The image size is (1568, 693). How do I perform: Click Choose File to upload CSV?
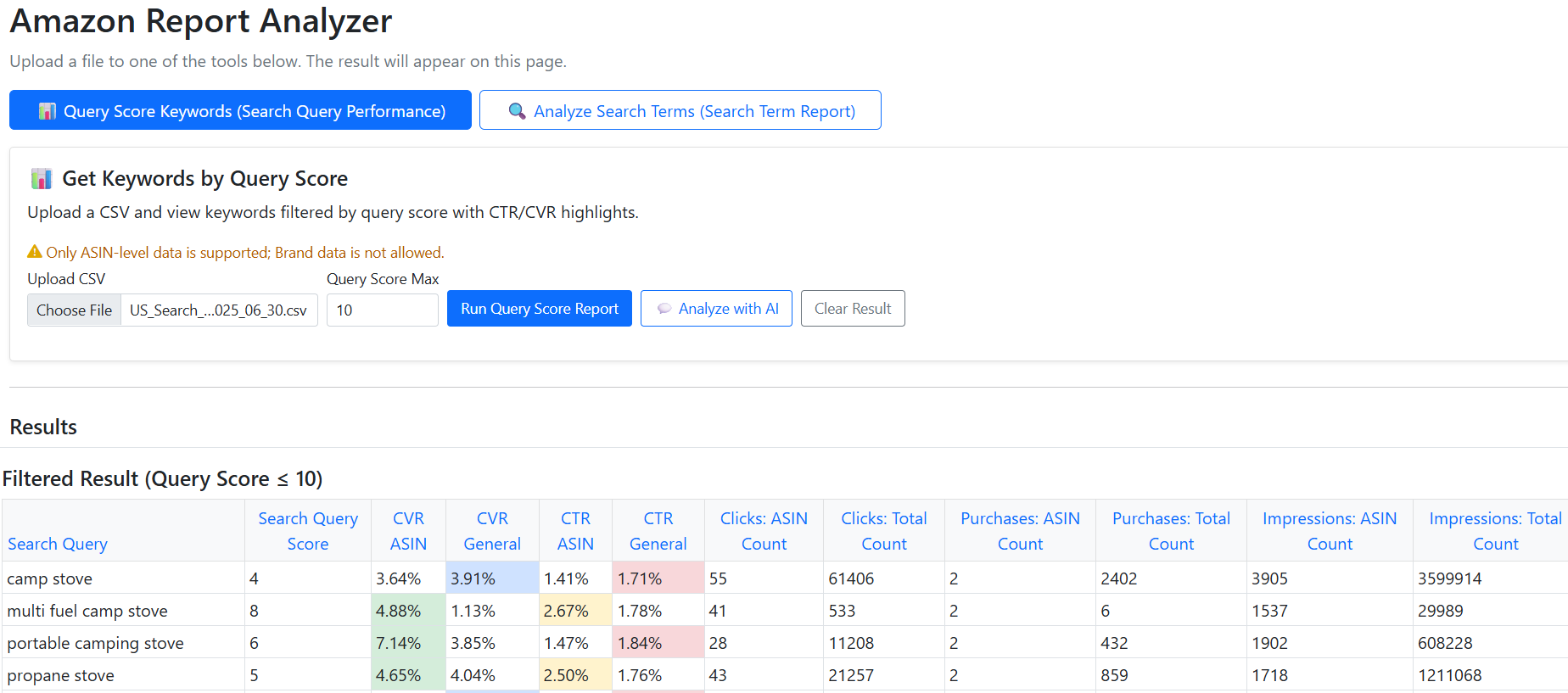75,310
